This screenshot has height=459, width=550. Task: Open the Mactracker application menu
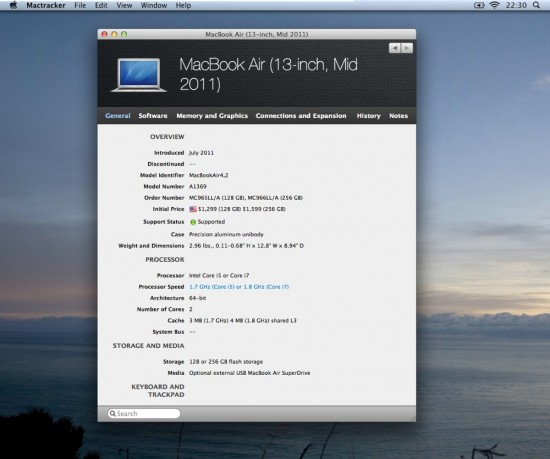click(x=46, y=5)
